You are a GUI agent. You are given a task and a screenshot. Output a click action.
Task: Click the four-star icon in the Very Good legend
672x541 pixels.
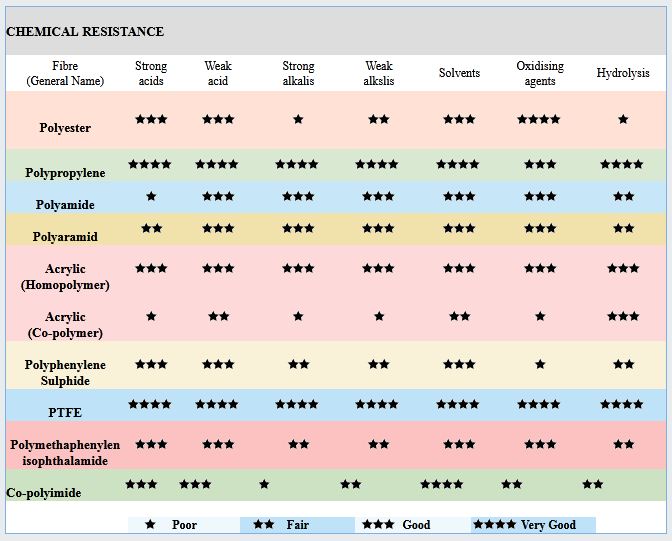pyautogui.click(x=494, y=525)
